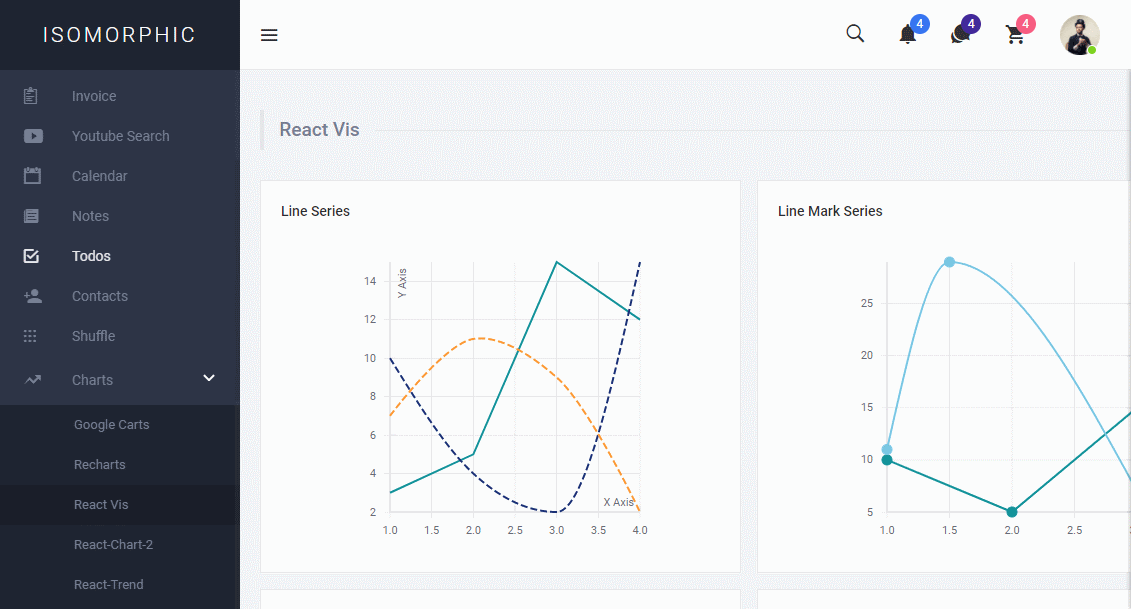Viewport: 1131px width, 609px height.
Task: Click the teal line peak at x 3.0
Action: click(556, 262)
